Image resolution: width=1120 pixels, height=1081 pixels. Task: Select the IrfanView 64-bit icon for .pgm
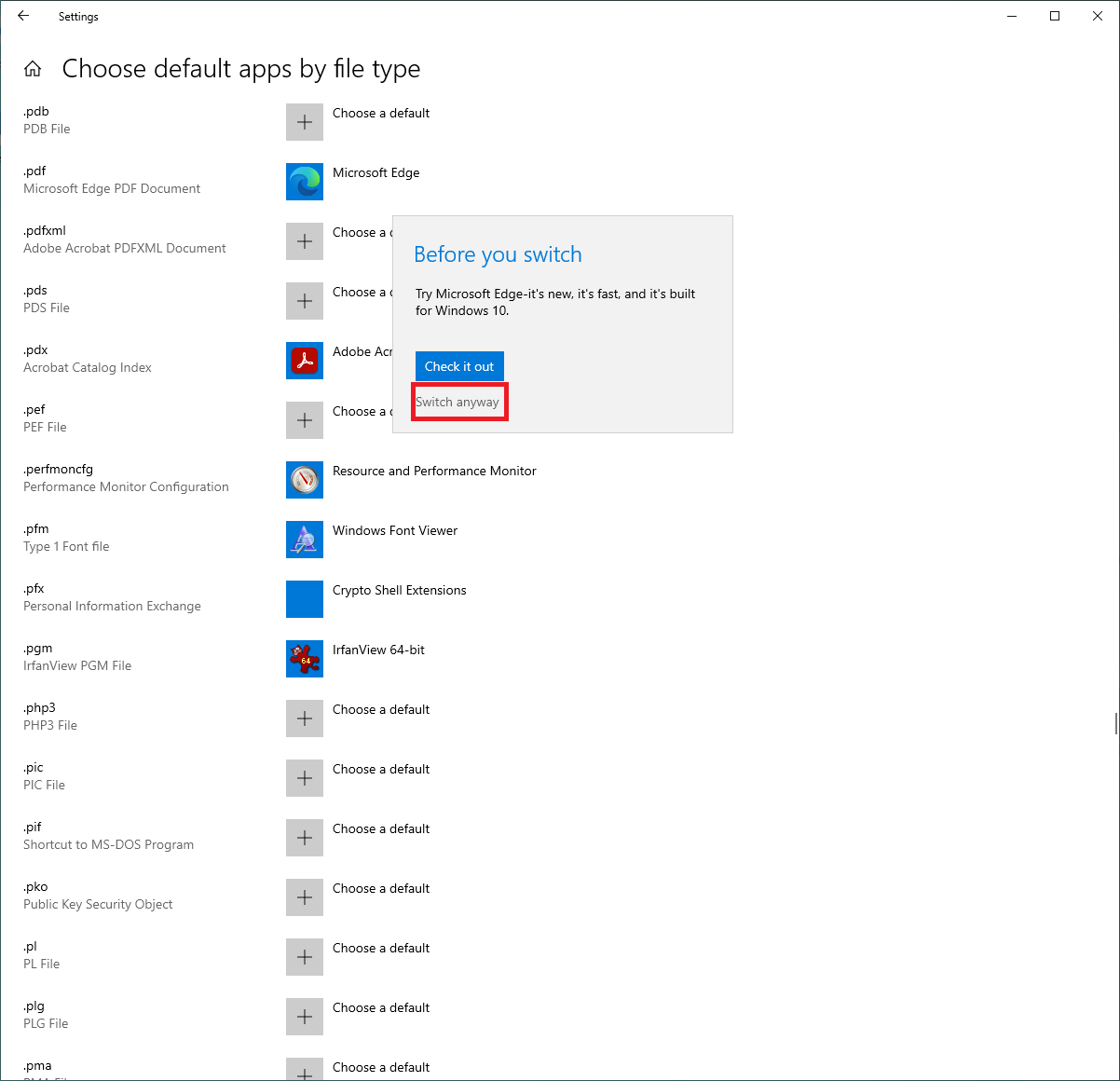(x=304, y=659)
